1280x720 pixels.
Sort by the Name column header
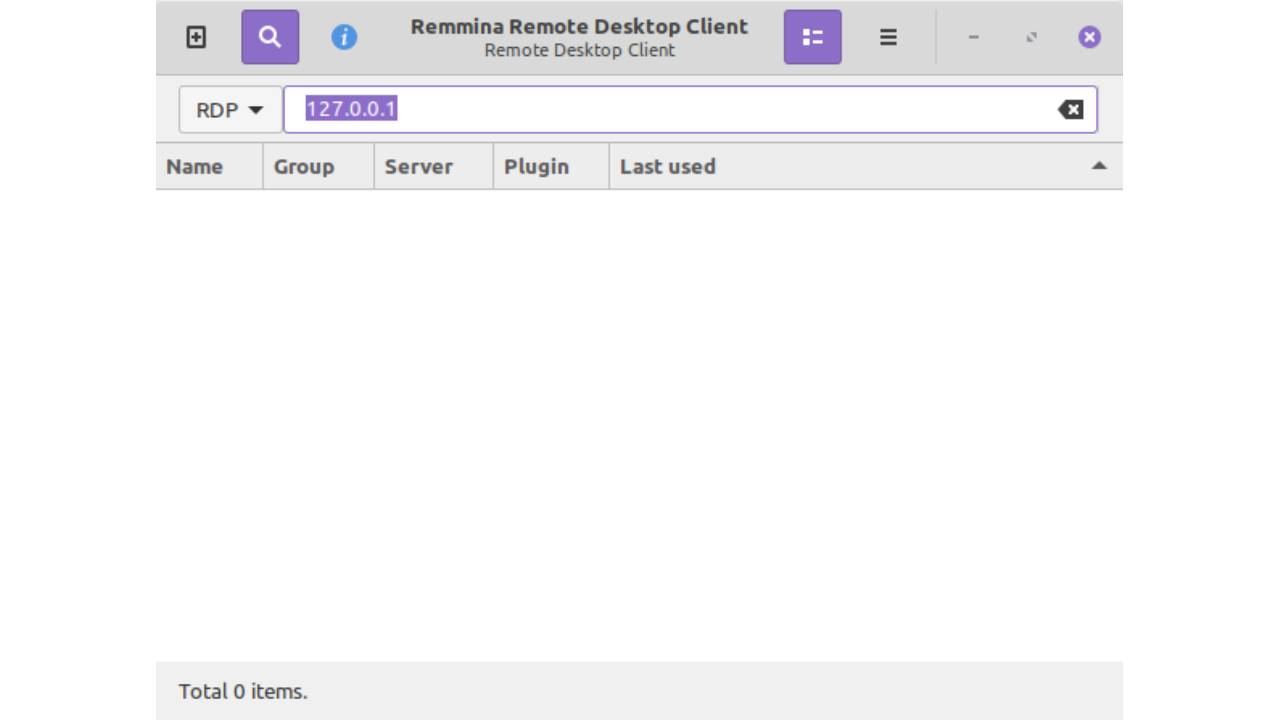(210, 166)
